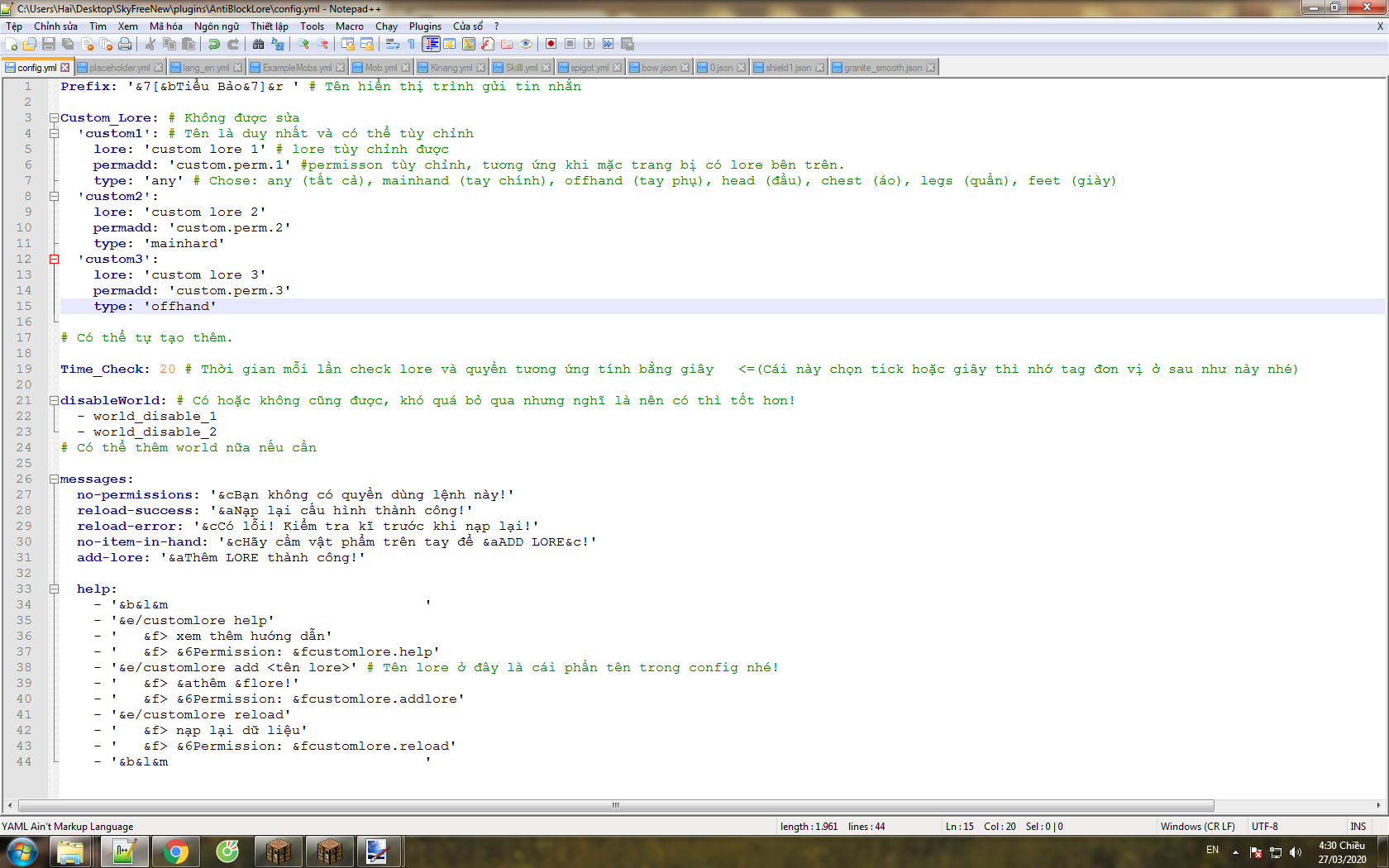Click the New file toolbar icon

point(12,44)
